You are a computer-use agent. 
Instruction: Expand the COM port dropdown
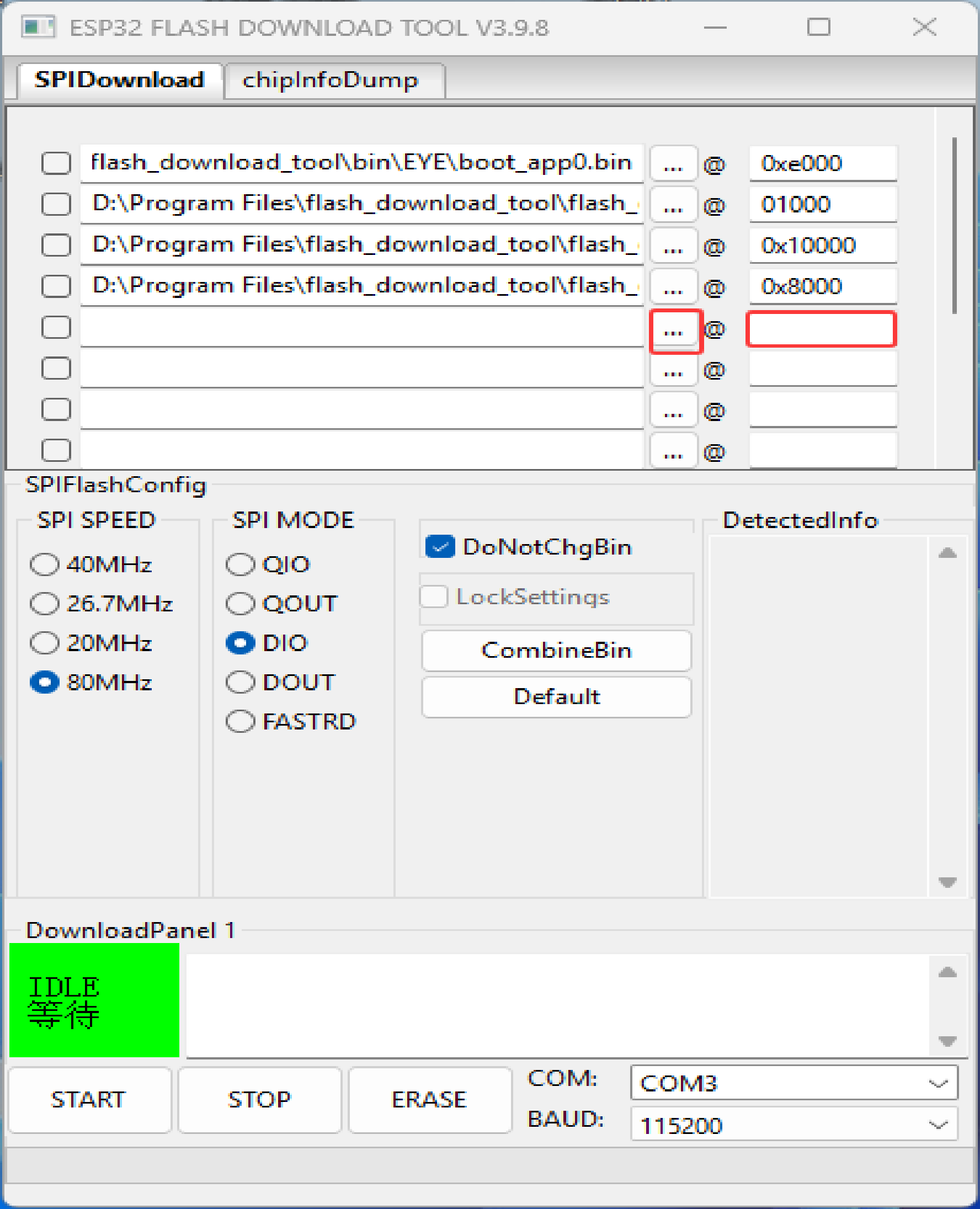793,1083
